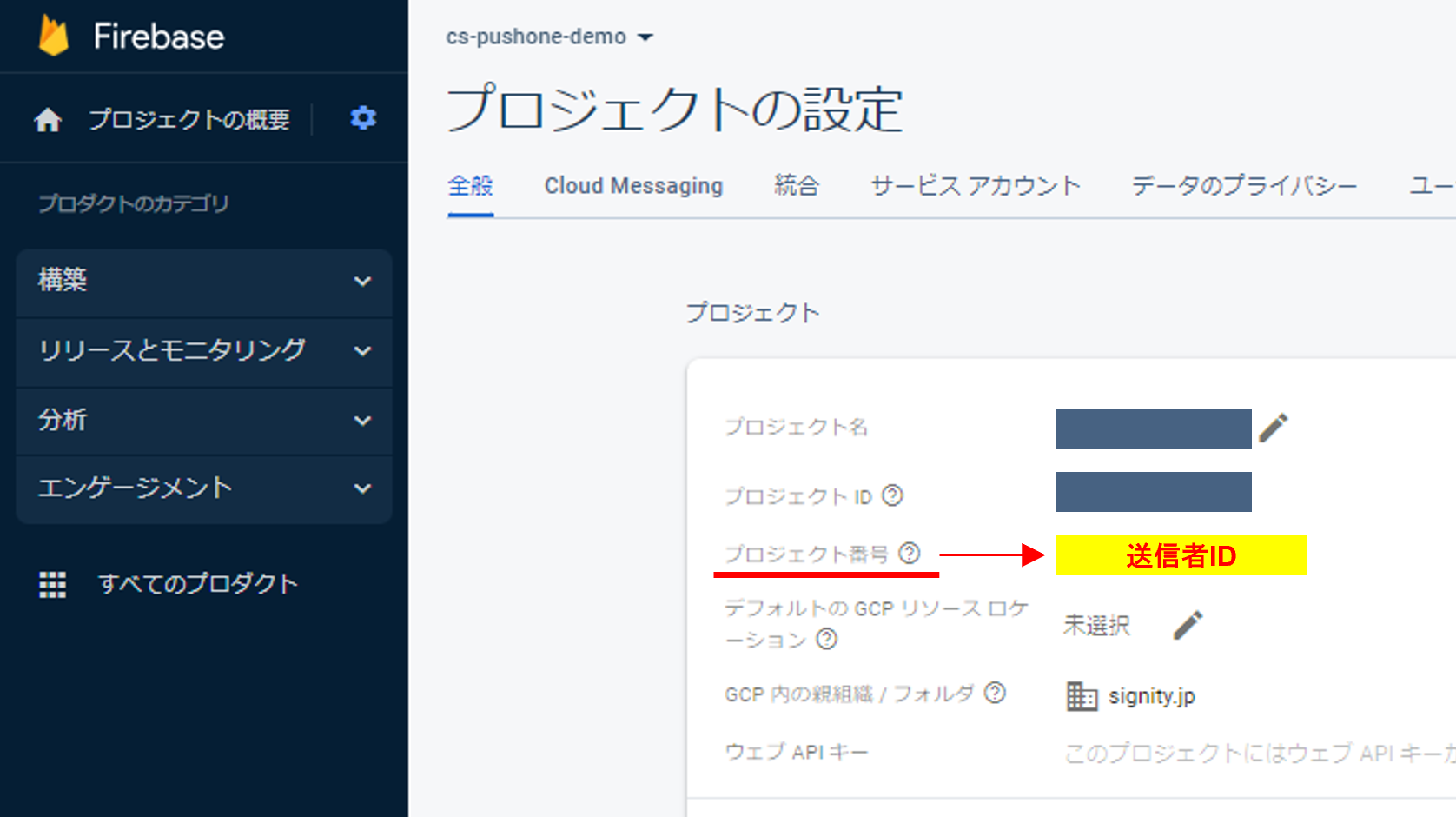The height and width of the screenshot is (817, 1456).
Task: Click the Firebase title text
Action: click(x=159, y=37)
